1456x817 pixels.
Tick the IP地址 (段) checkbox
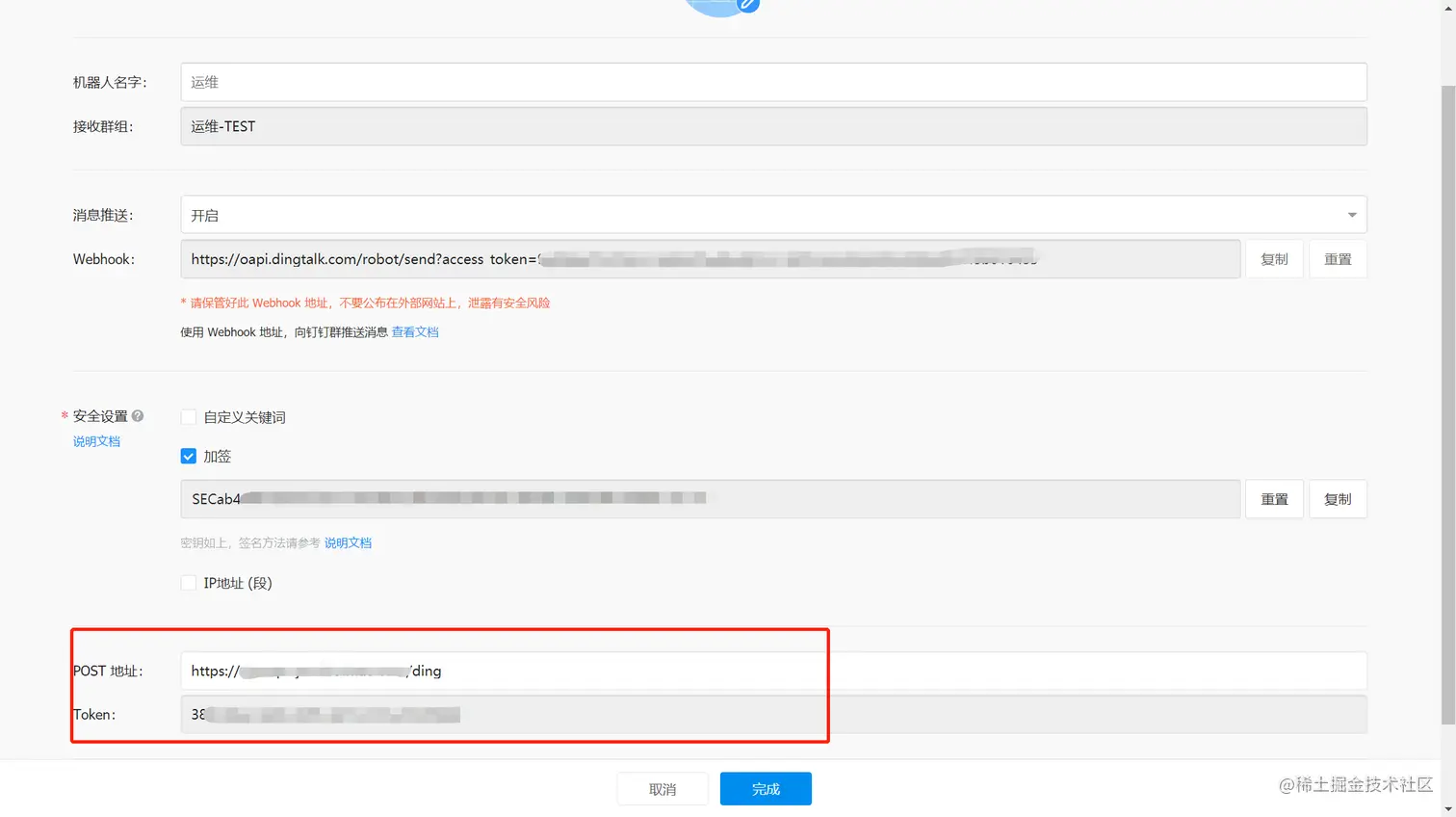pos(189,583)
